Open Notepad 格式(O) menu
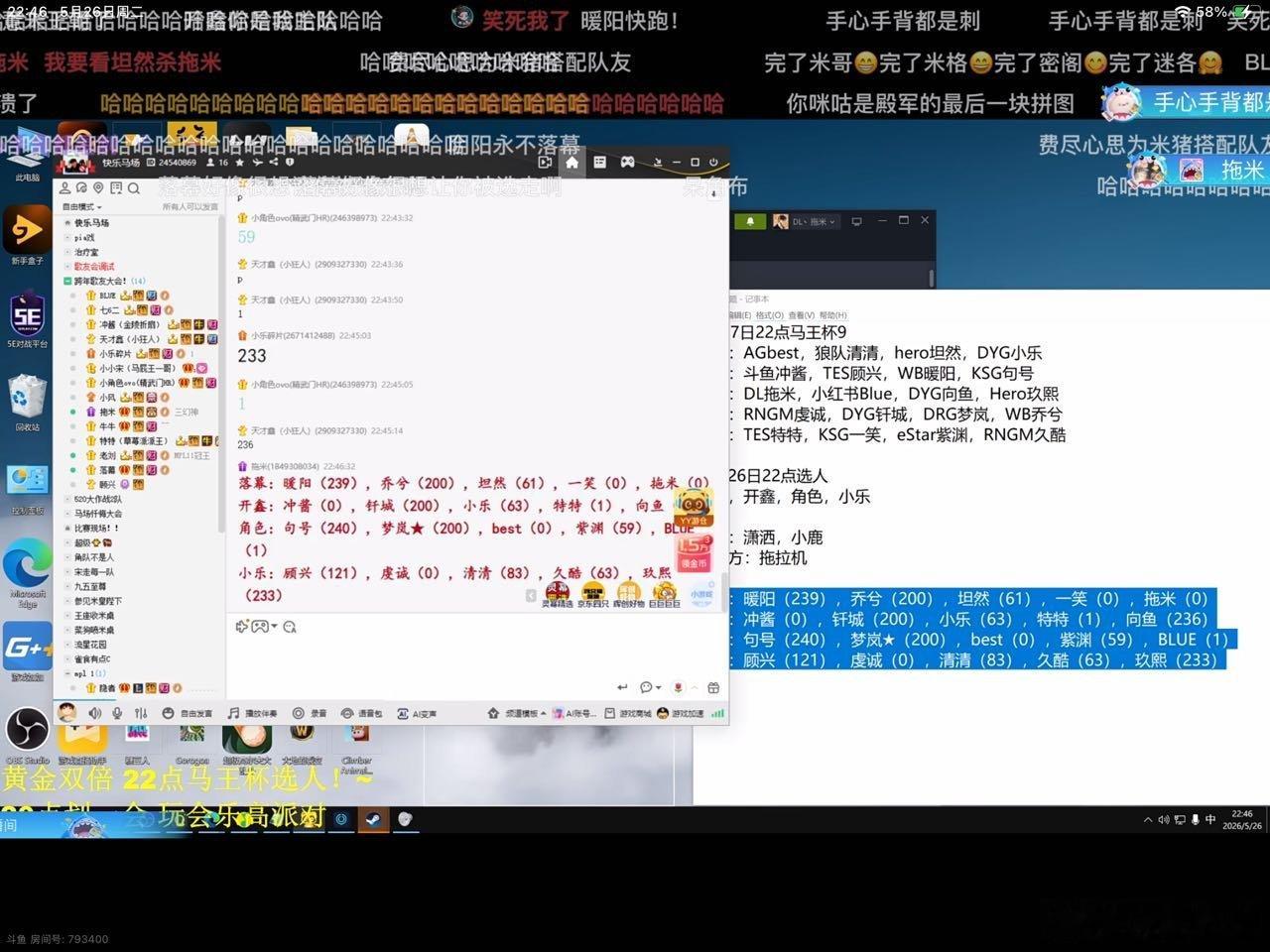This screenshot has width=1270, height=952. click(x=769, y=315)
